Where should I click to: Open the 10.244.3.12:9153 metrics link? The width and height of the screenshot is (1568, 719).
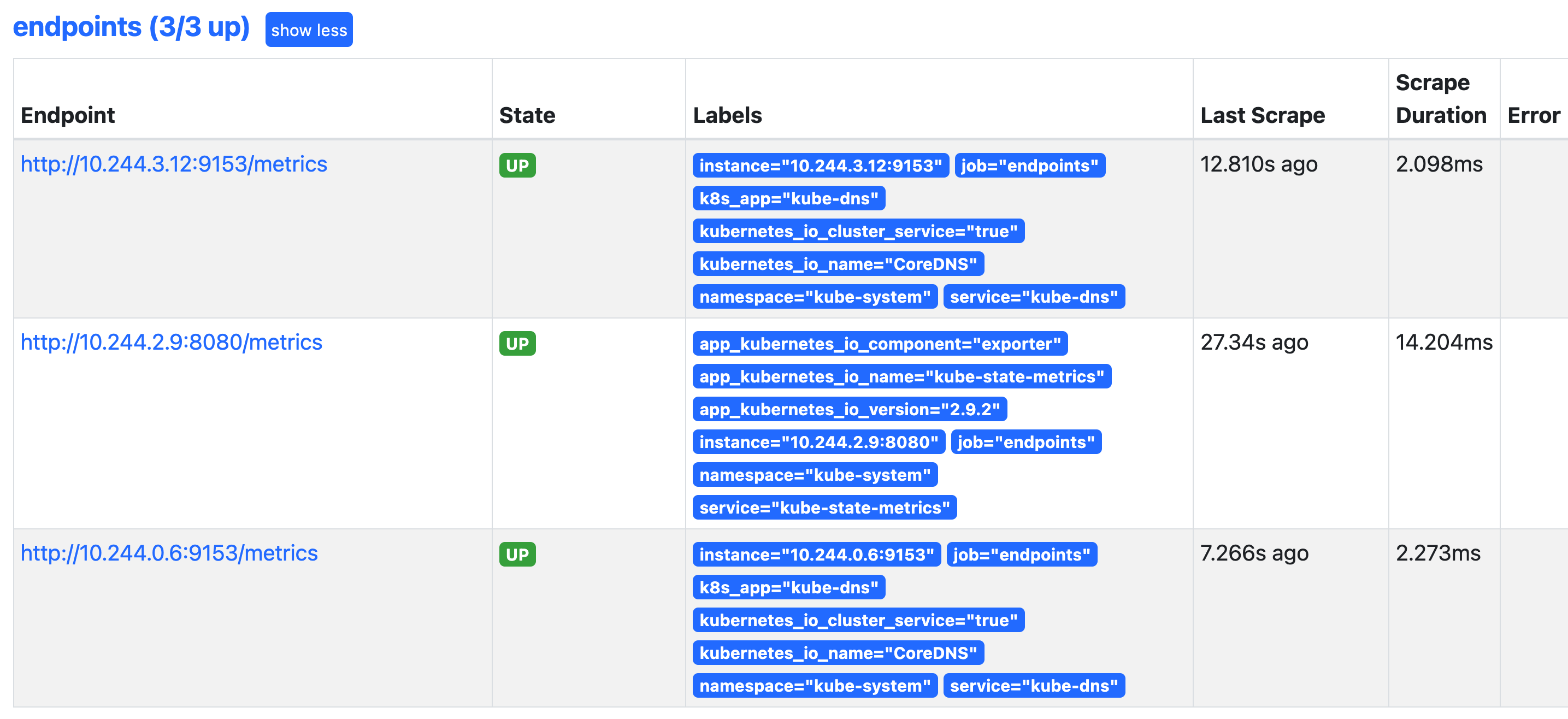[174, 164]
